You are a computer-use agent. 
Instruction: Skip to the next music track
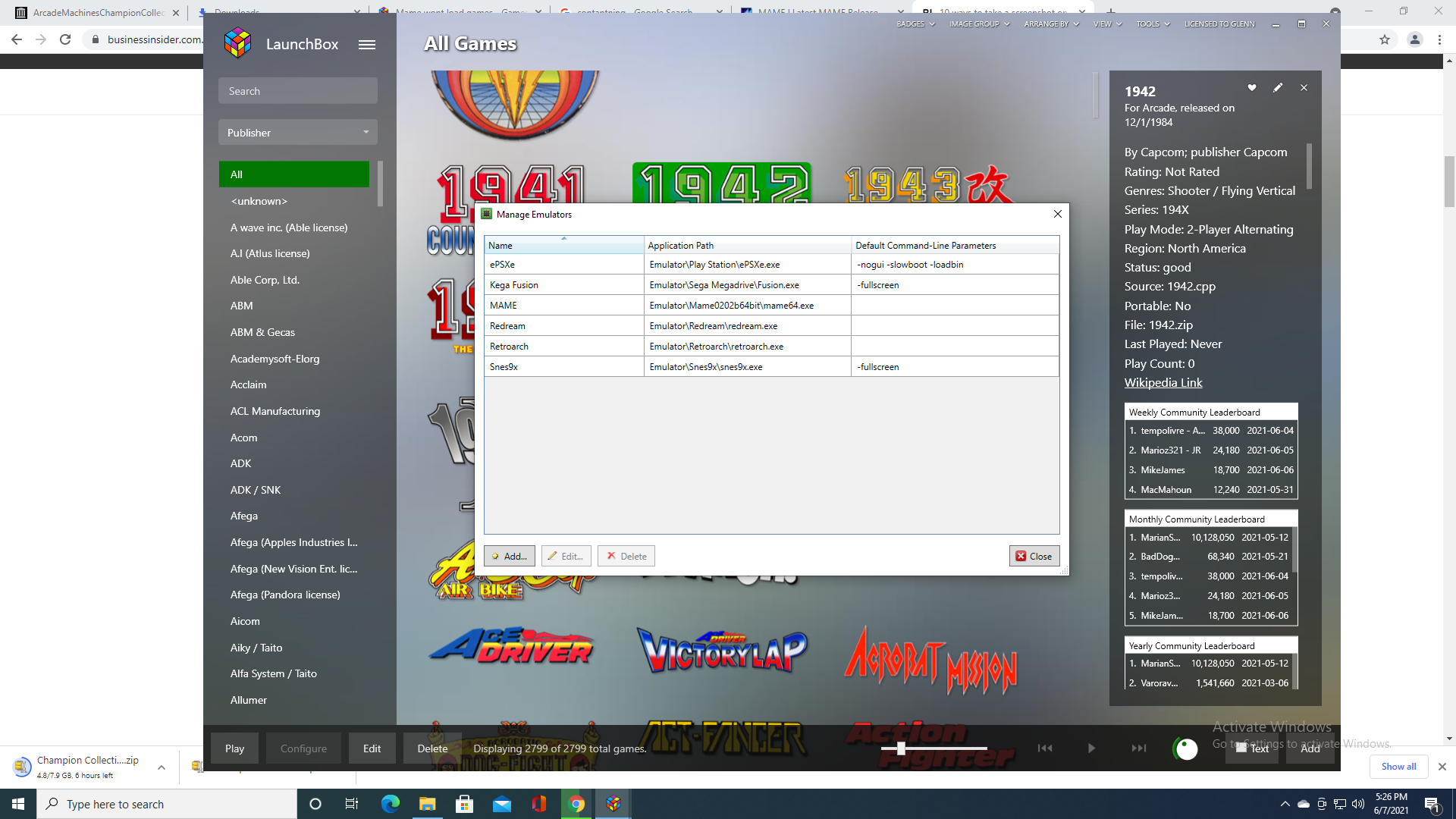click(1139, 748)
